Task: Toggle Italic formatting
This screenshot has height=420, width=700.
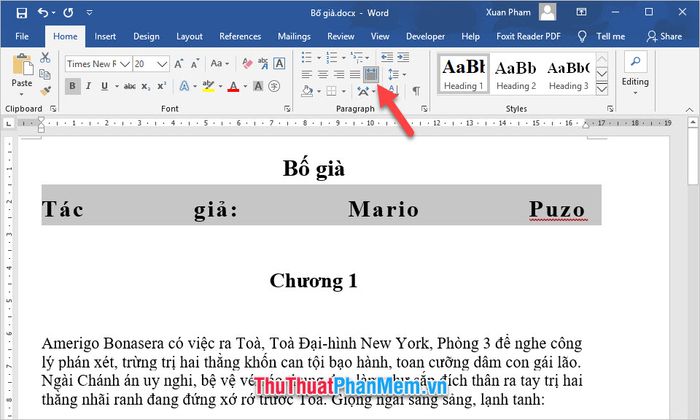Action: click(x=88, y=86)
